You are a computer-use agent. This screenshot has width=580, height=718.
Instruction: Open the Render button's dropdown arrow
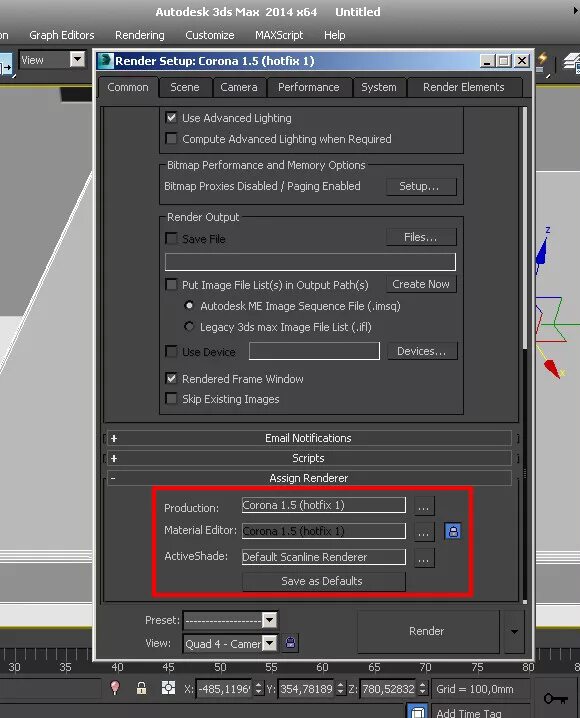coord(515,631)
